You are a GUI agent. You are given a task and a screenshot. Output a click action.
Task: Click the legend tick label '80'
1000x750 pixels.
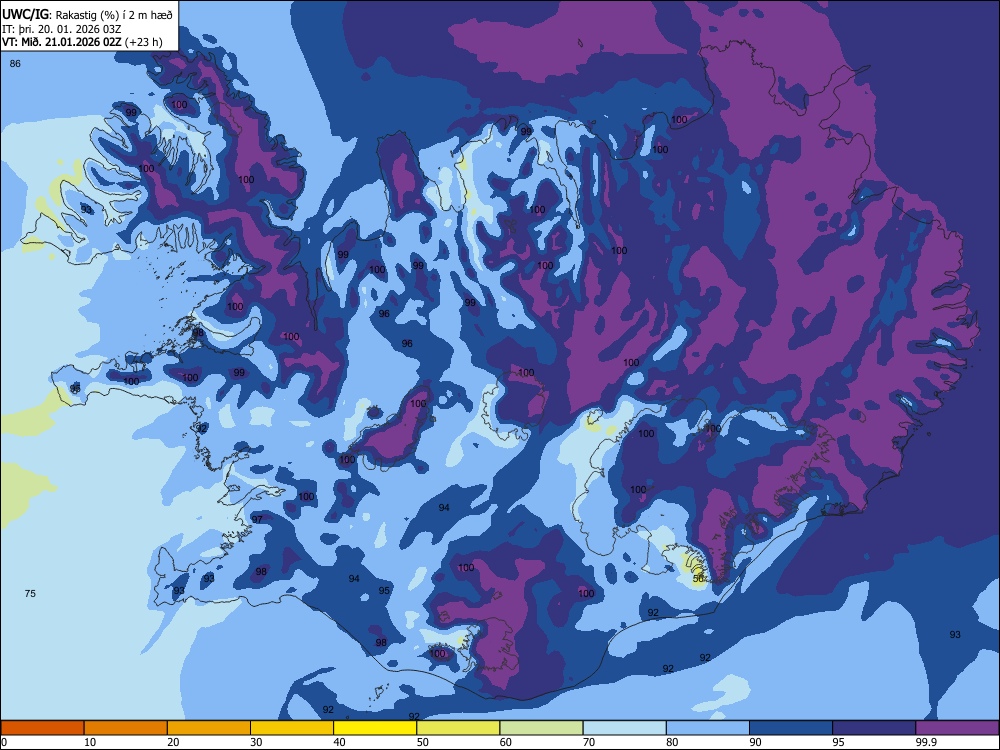[672, 742]
